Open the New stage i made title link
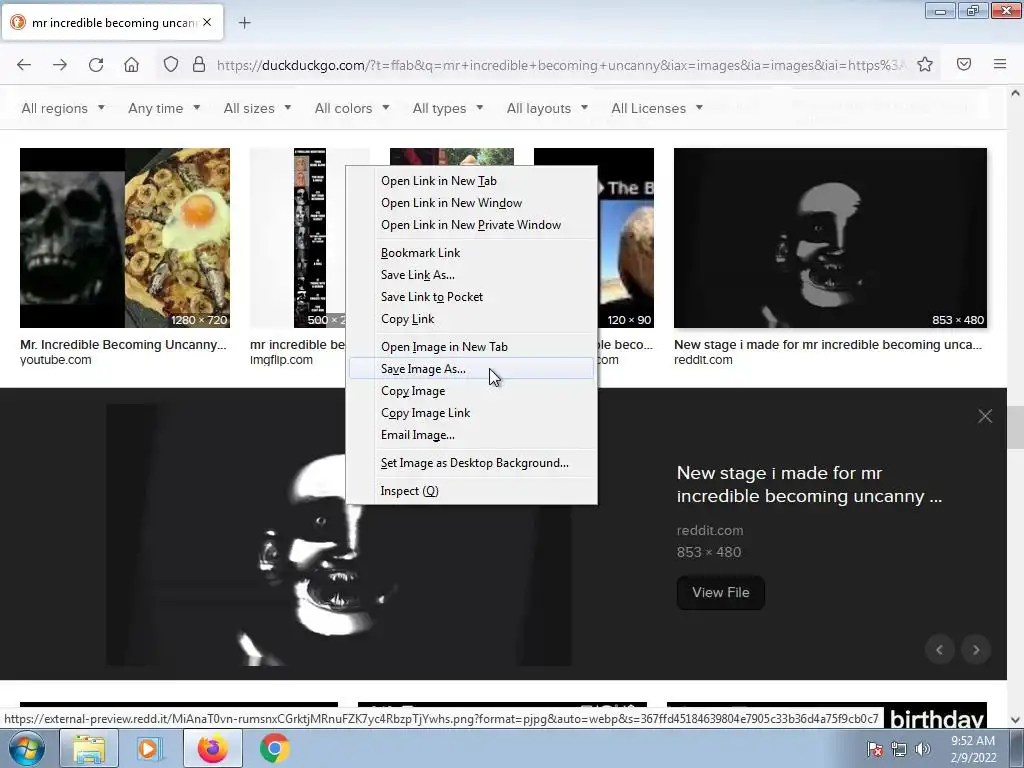The height and width of the screenshot is (768, 1024). coord(809,484)
